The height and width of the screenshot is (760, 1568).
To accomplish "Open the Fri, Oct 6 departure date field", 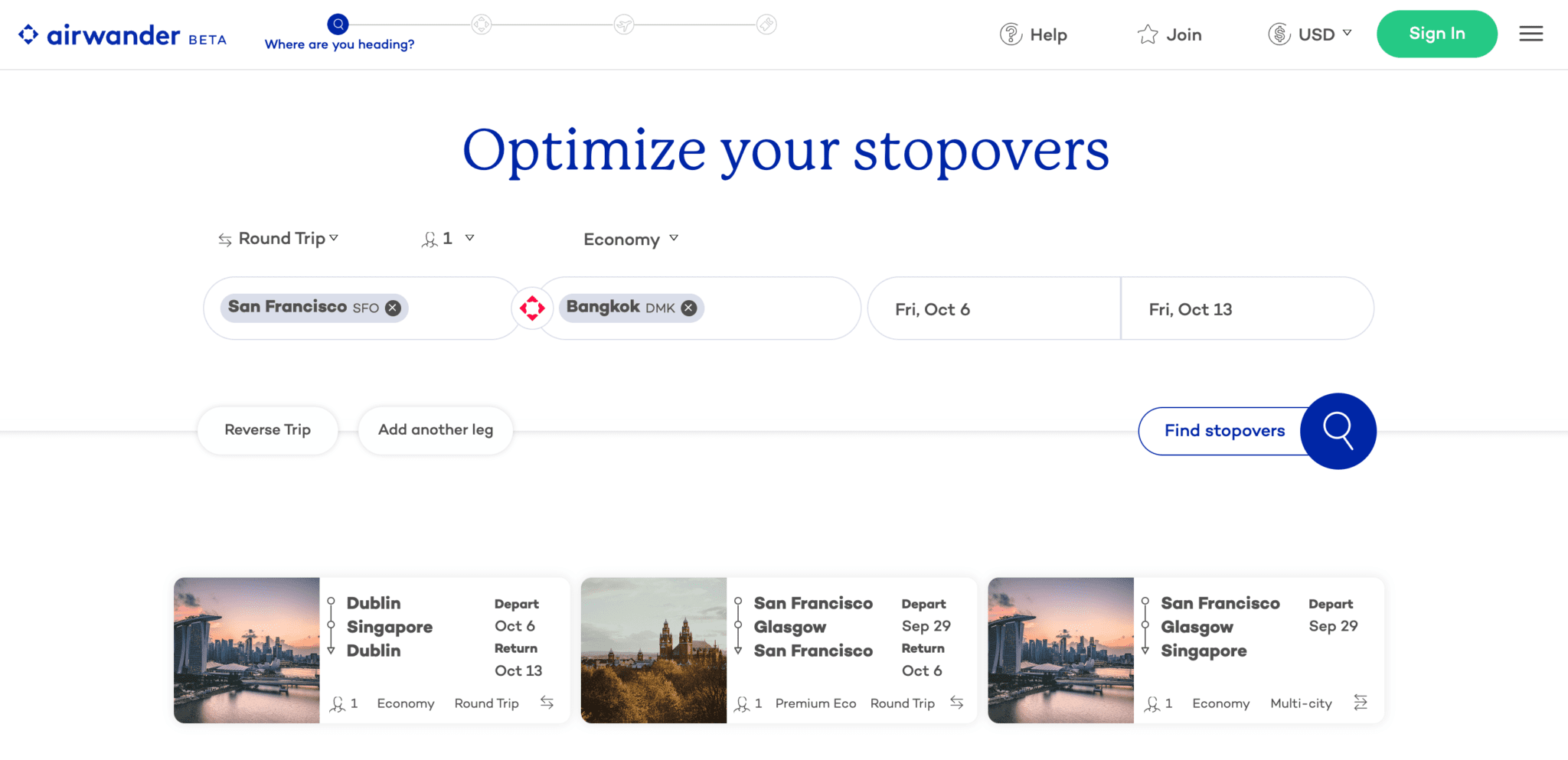I will point(993,308).
